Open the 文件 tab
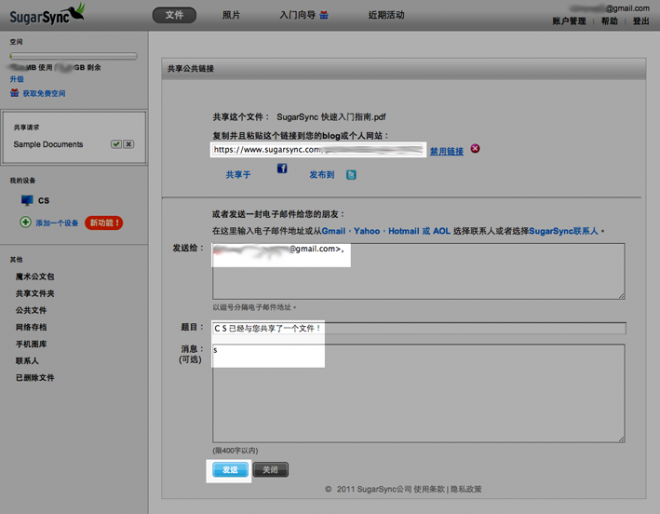The width and height of the screenshot is (660, 514). pyautogui.click(x=174, y=15)
